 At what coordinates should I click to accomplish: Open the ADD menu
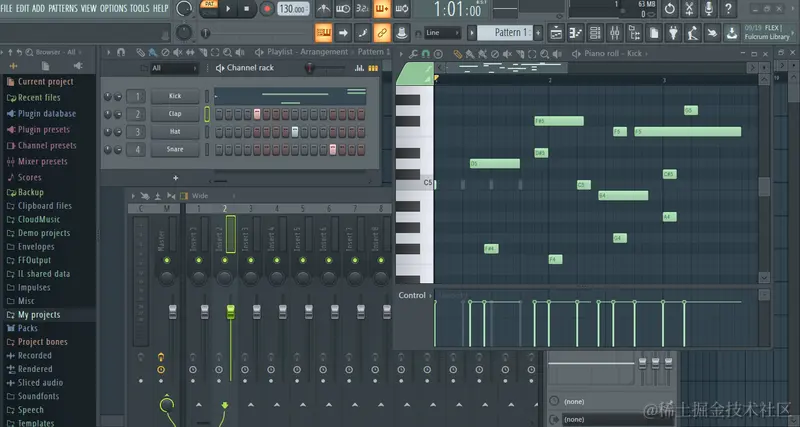pyautogui.click(x=38, y=8)
